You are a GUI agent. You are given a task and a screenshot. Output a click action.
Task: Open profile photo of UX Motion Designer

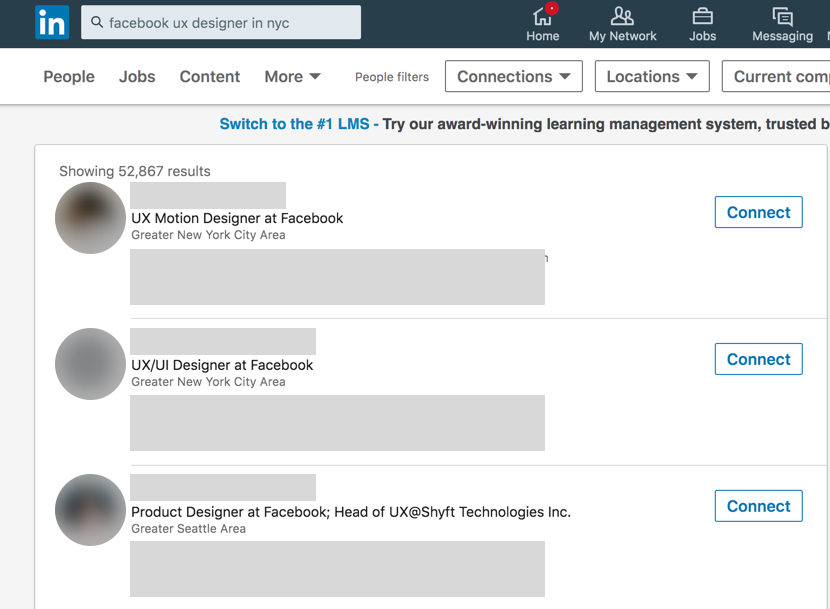(91, 218)
